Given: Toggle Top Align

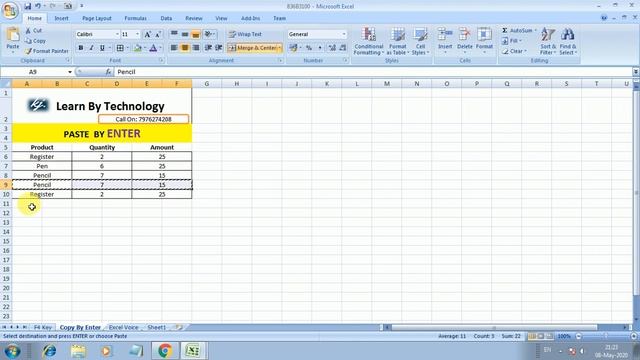Looking at the screenshot, I should (174, 34).
